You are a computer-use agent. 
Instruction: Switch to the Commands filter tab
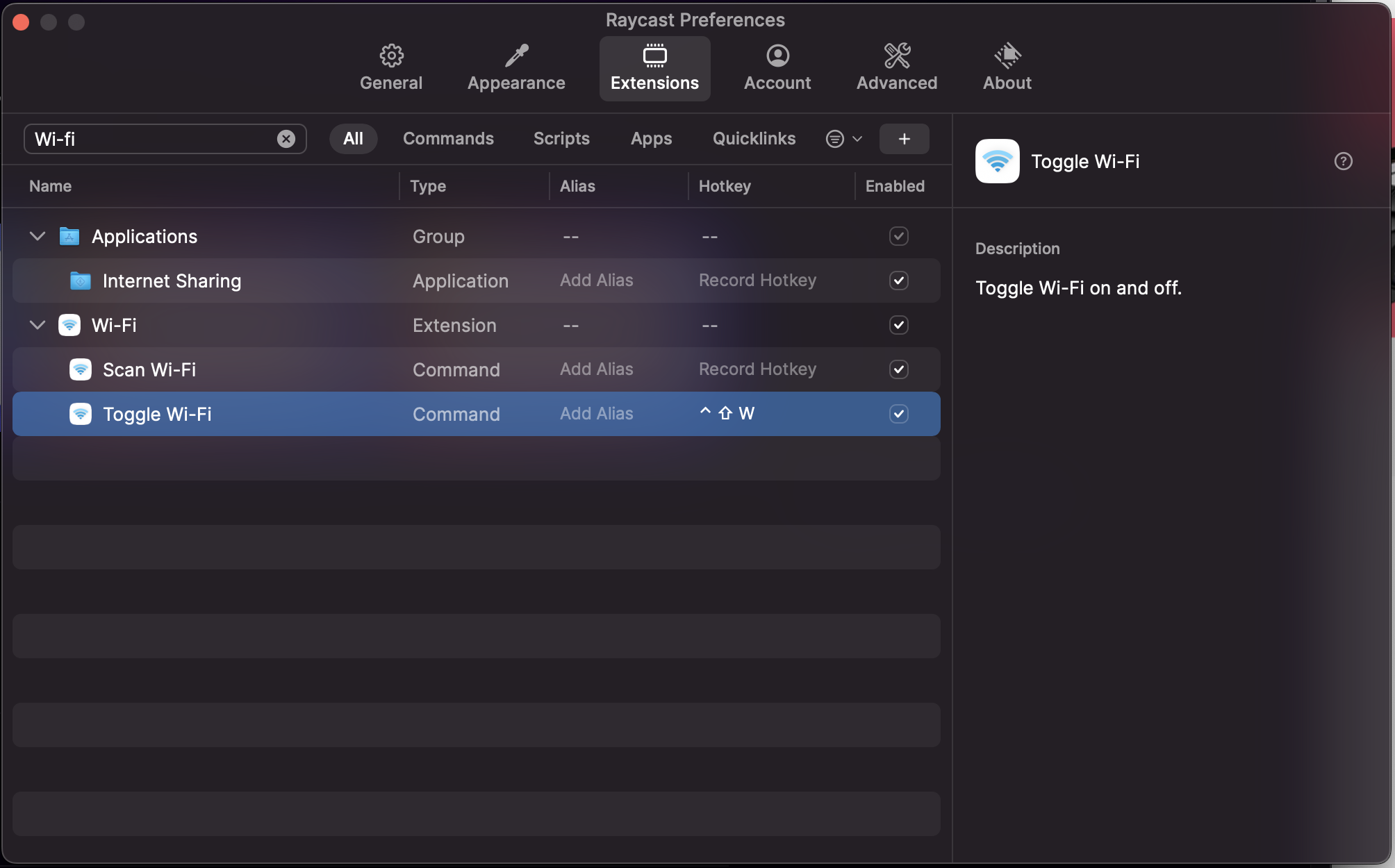click(x=448, y=139)
